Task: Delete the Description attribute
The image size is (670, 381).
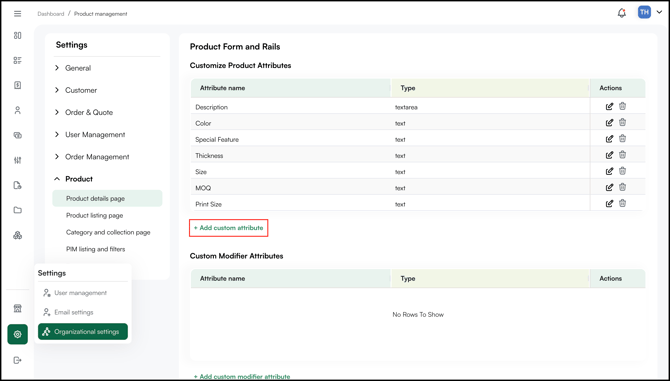Action: tap(623, 106)
